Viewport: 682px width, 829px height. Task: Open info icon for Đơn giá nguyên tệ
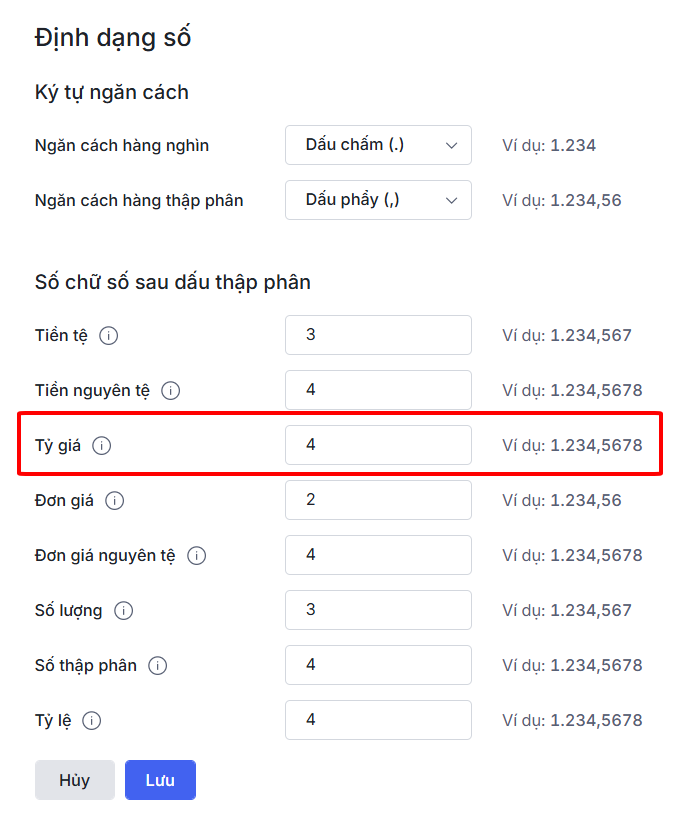[x=197, y=556]
